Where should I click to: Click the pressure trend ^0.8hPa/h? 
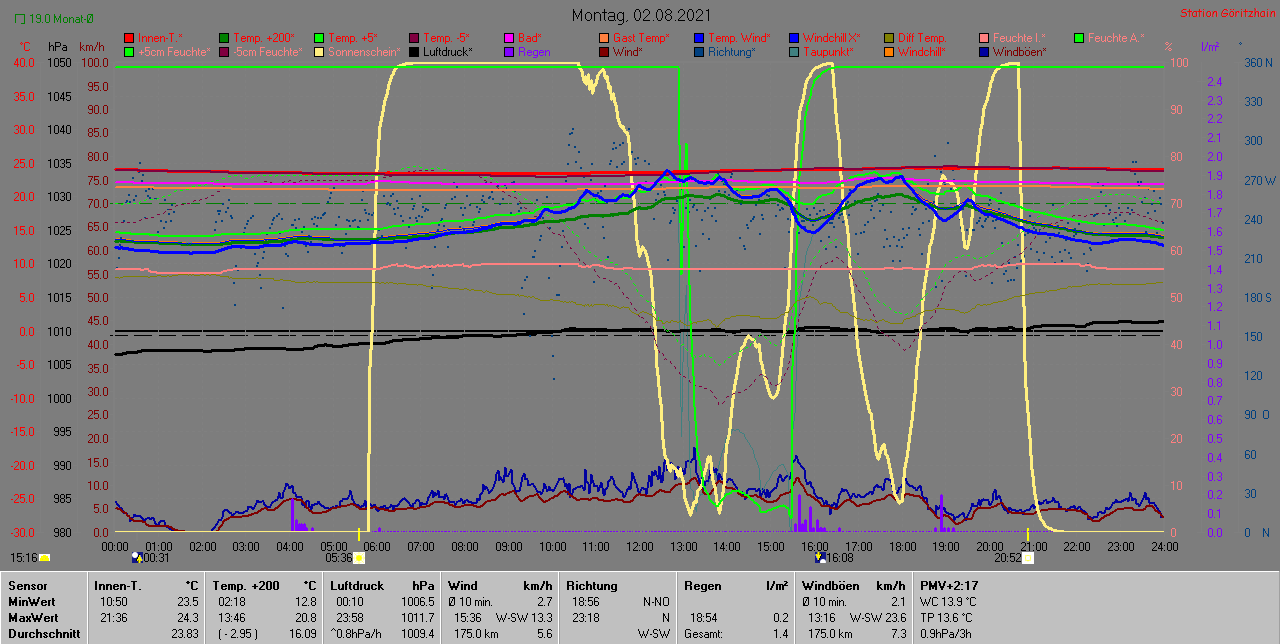357,634
